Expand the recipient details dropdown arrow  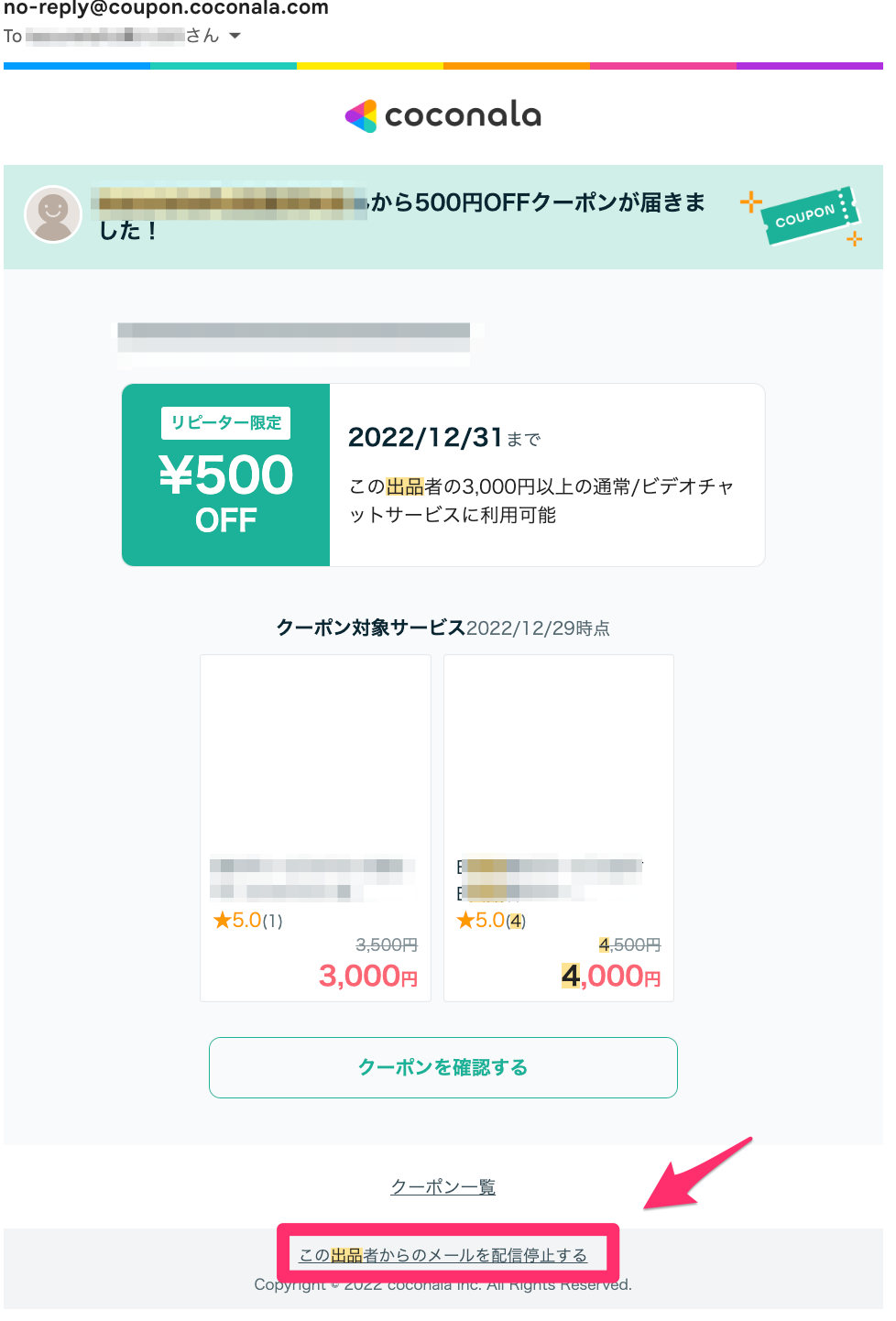tap(235, 36)
